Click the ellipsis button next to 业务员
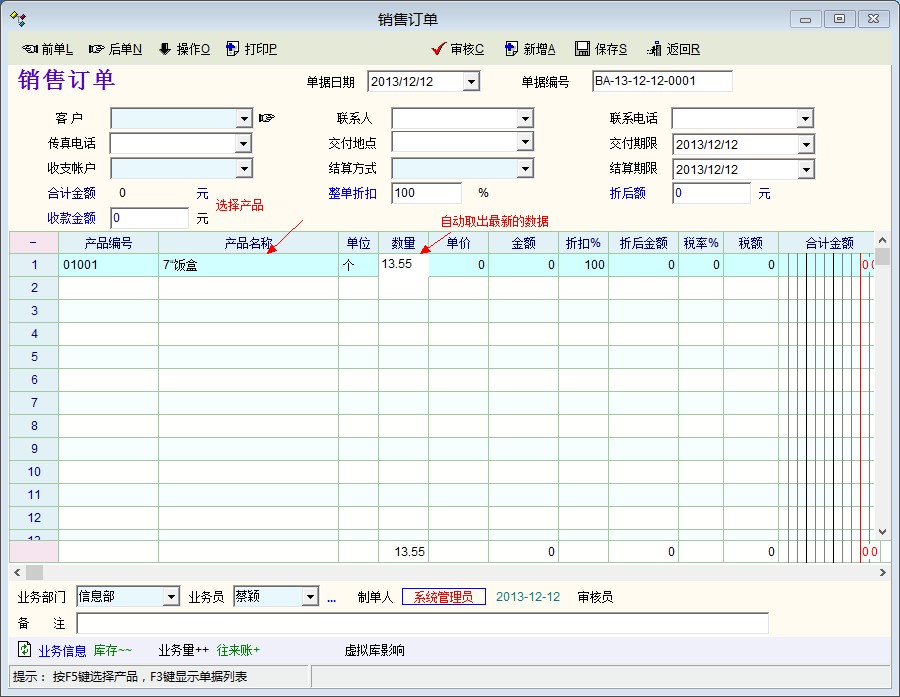This screenshot has width=900, height=697. [331, 598]
